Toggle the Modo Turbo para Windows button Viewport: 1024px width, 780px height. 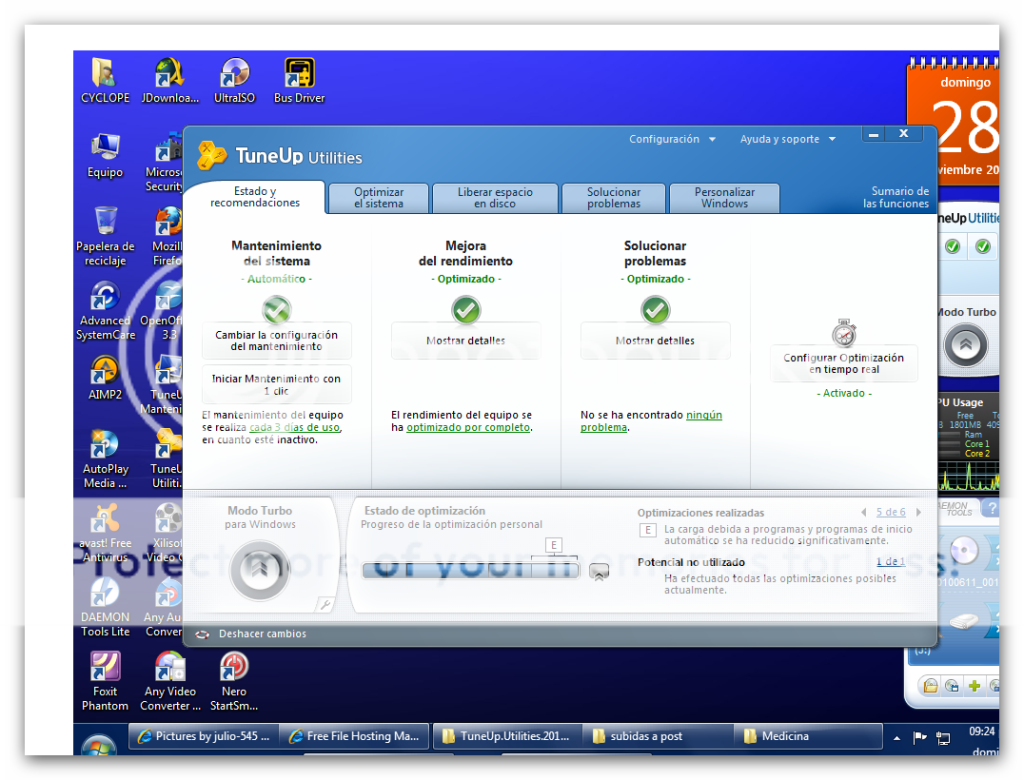[x=259, y=569]
